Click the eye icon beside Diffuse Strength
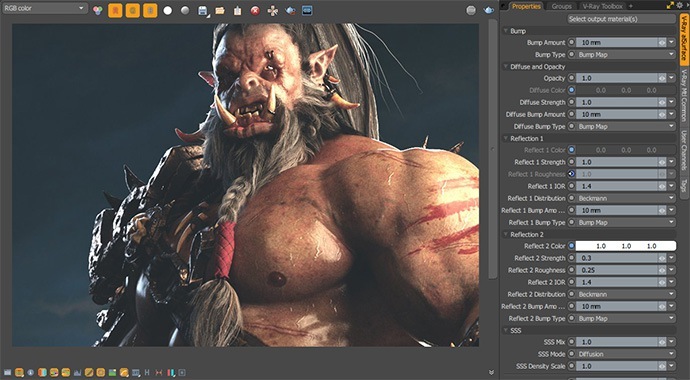The width and height of the screenshot is (690, 380). 662,102
